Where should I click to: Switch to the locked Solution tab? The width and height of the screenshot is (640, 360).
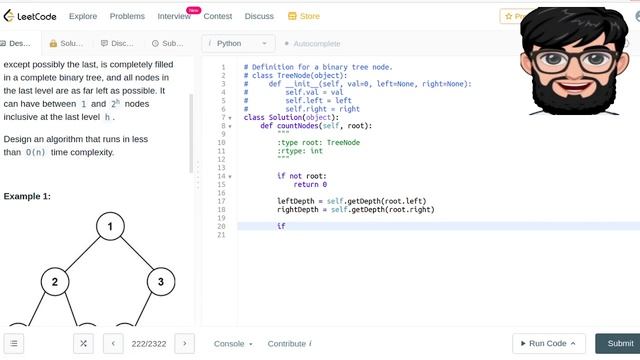pyautogui.click(x=66, y=43)
